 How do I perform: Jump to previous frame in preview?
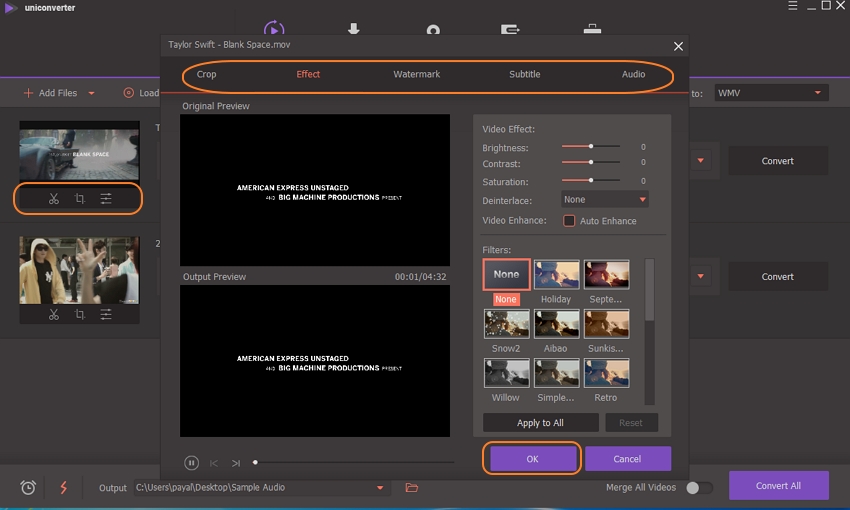(x=214, y=463)
